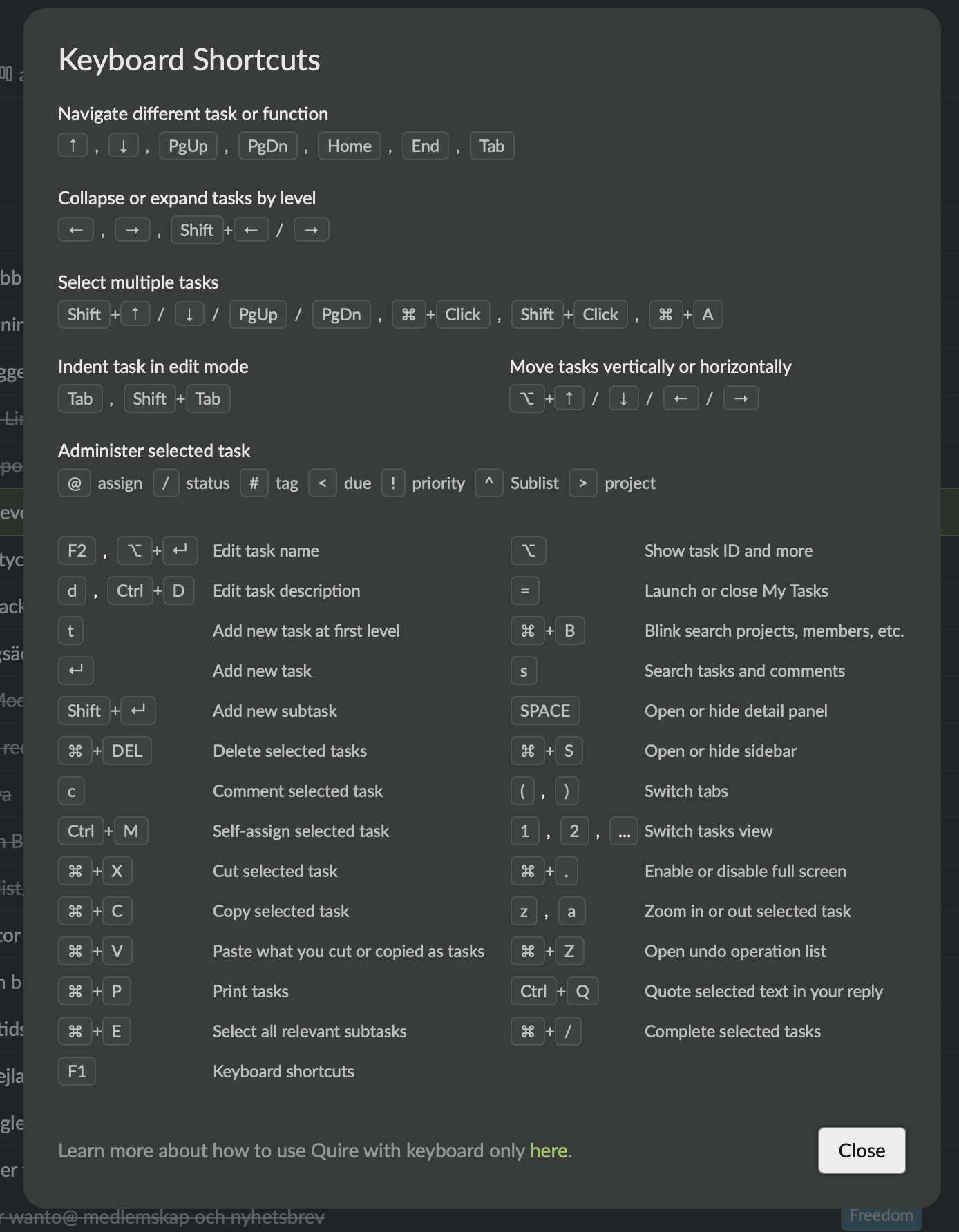
Task: Click the "Comment selected task" label
Action: point(298,791)
